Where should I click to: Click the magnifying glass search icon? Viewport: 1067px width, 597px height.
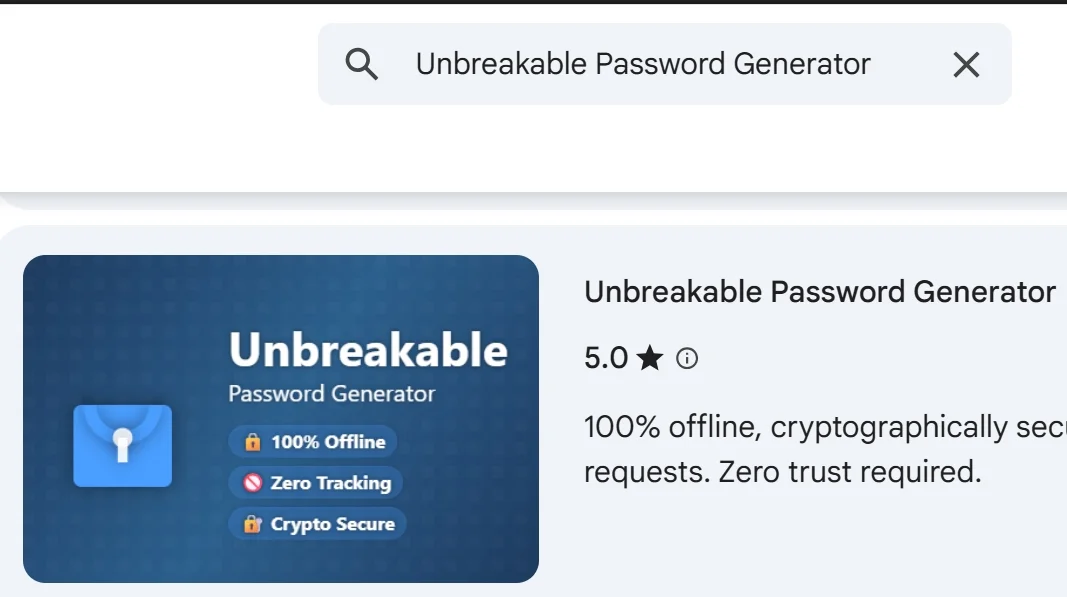coord(361,63)
